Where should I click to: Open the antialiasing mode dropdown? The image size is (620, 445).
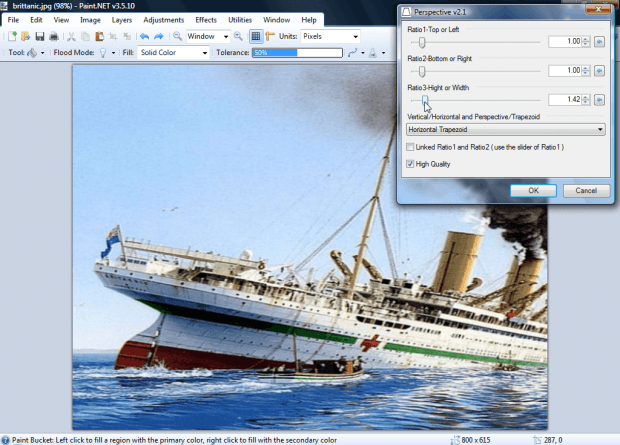click(356, 53)
